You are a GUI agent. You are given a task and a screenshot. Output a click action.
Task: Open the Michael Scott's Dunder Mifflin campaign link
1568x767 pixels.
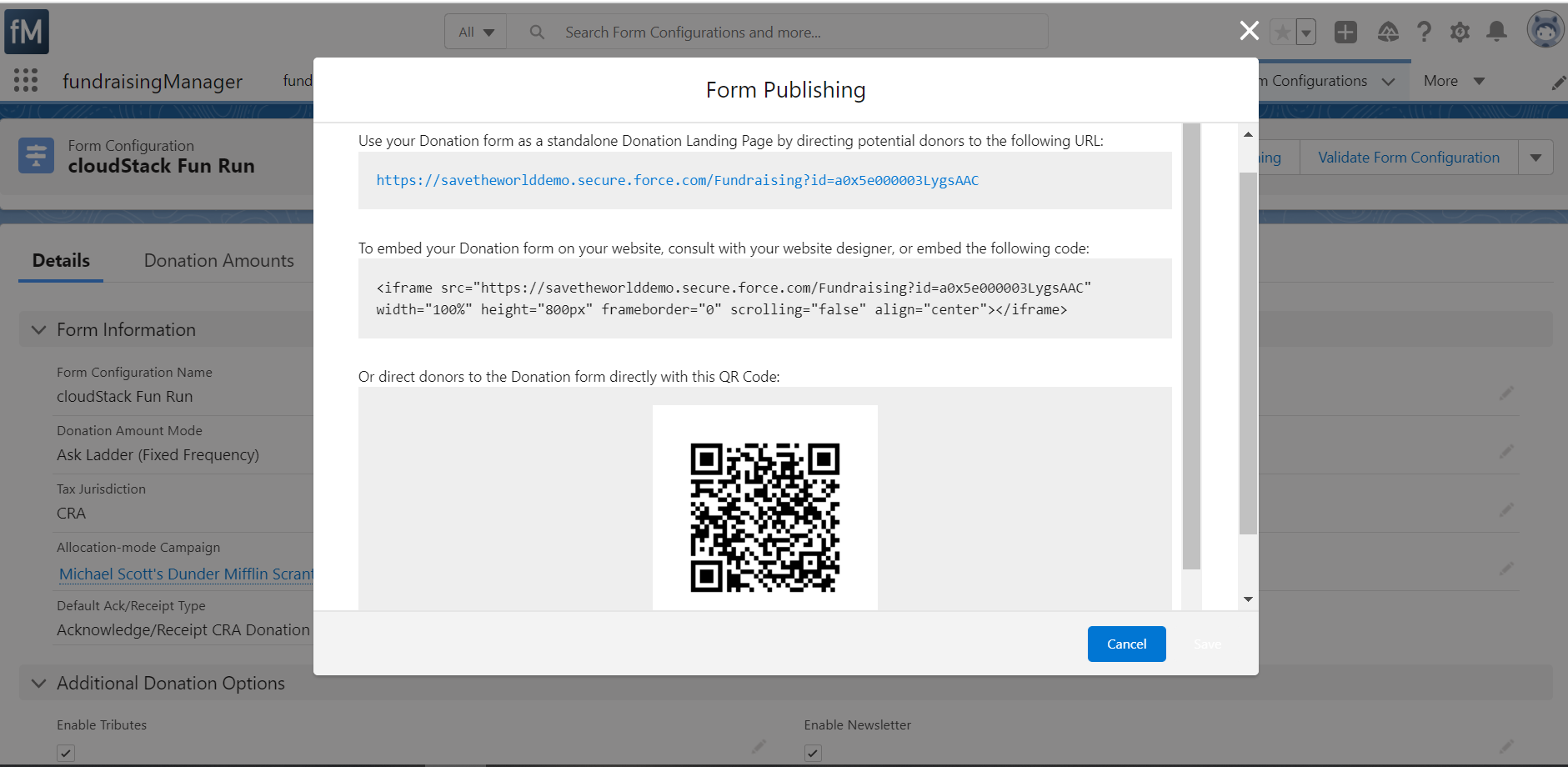tap(186, 574)
